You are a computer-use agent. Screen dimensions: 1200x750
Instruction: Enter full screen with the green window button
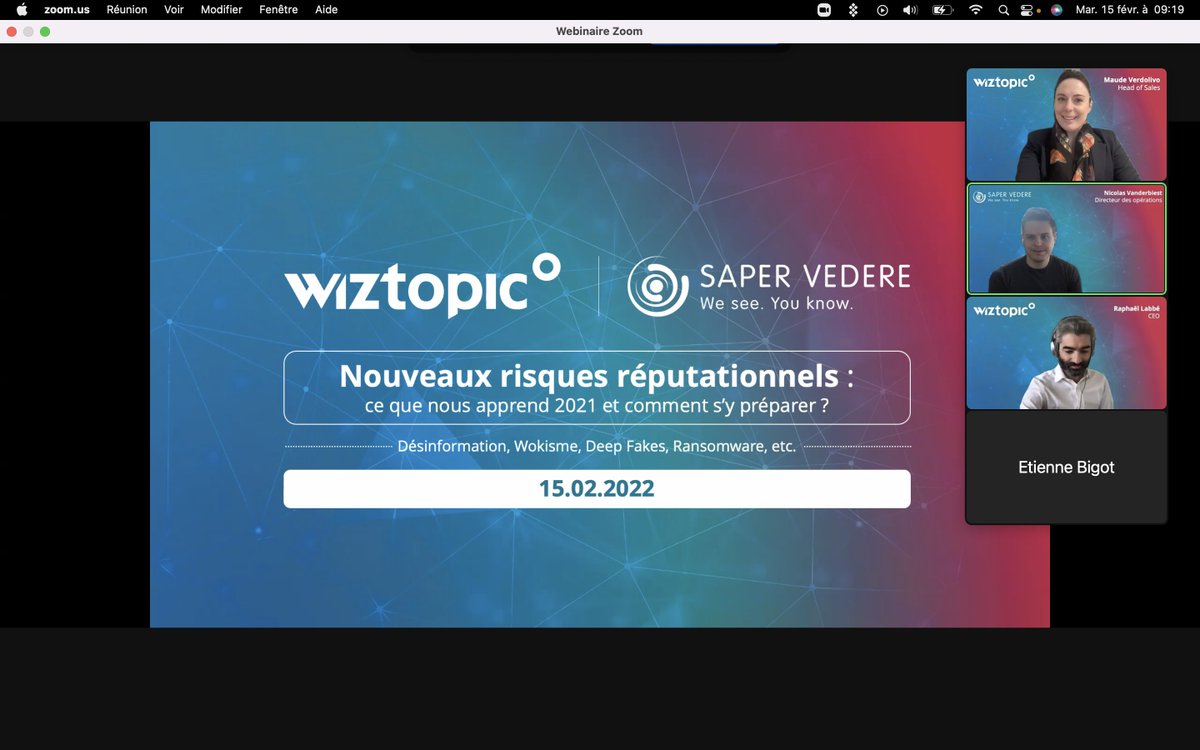click(45, 31)
